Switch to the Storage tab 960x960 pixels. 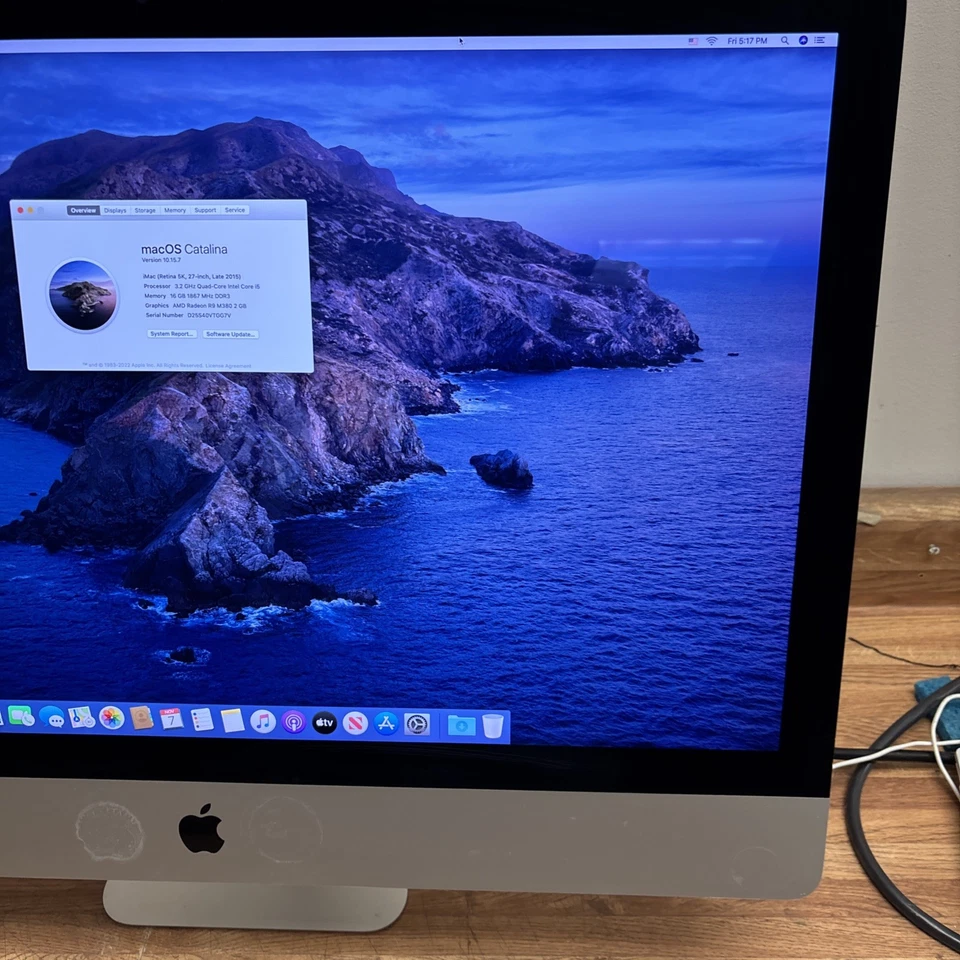point(145,210)
